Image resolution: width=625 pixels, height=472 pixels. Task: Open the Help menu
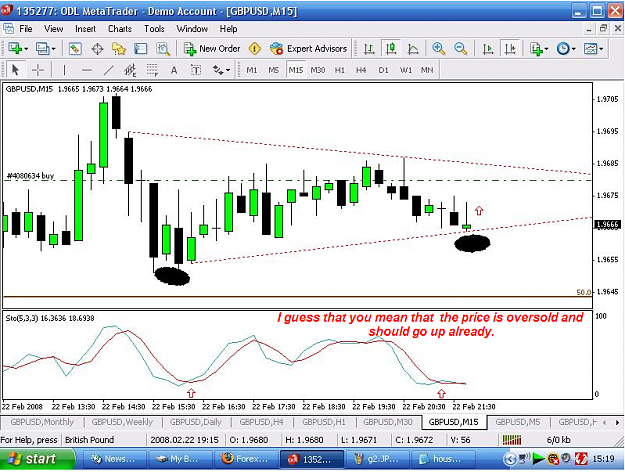[x=228, y=29]
